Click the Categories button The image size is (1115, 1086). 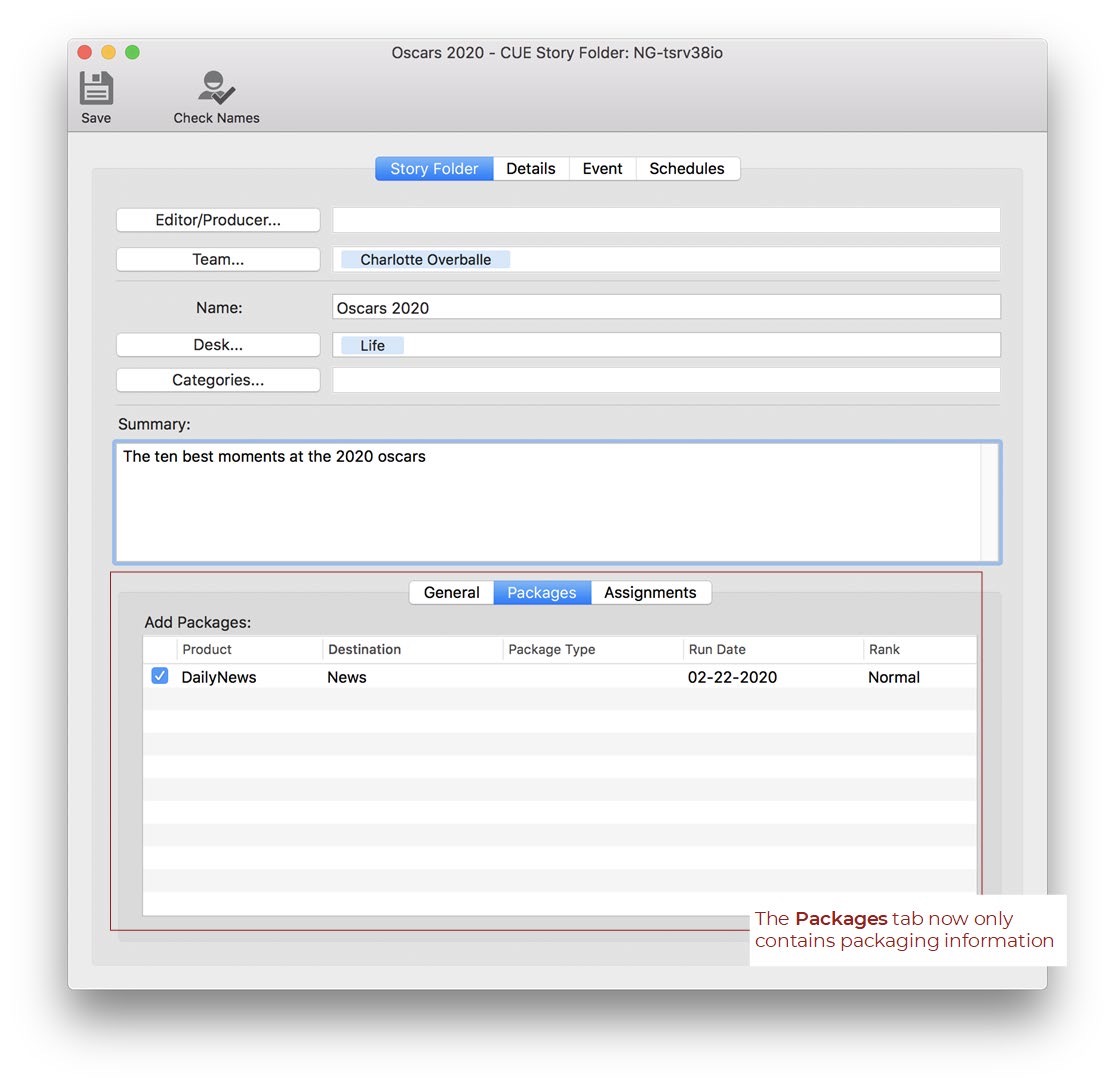218,380
